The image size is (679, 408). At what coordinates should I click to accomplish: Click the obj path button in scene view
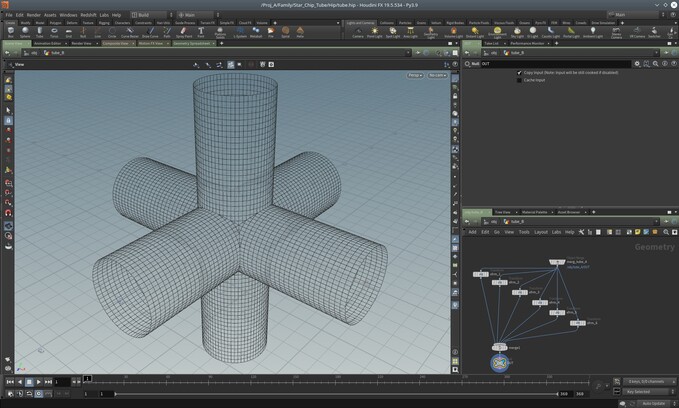[30, 53]
